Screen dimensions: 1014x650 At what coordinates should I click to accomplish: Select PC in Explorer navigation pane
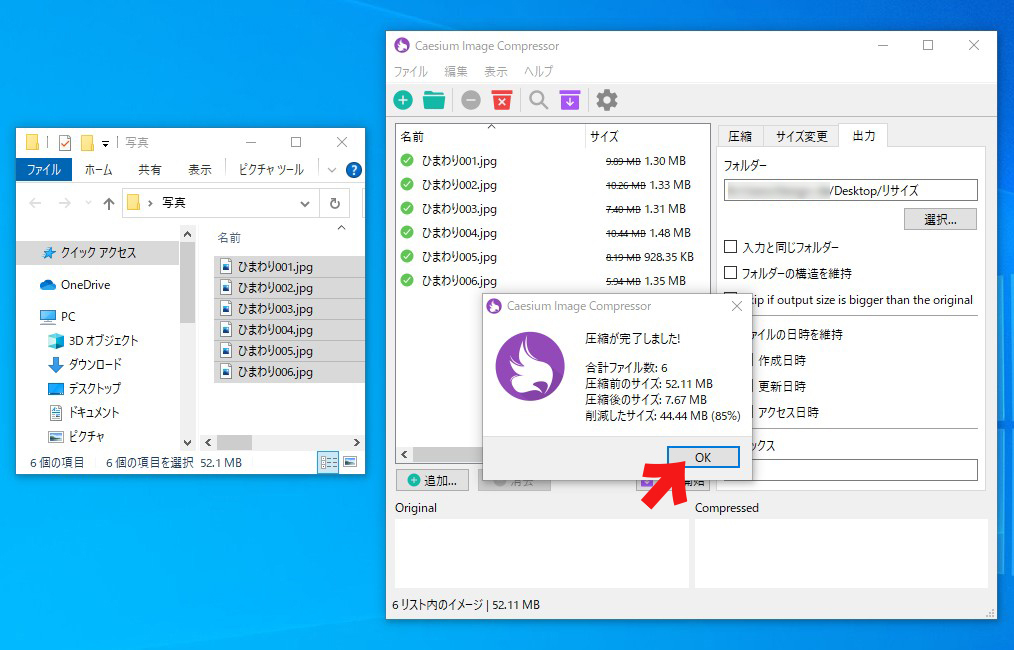(x=58, y=316)
